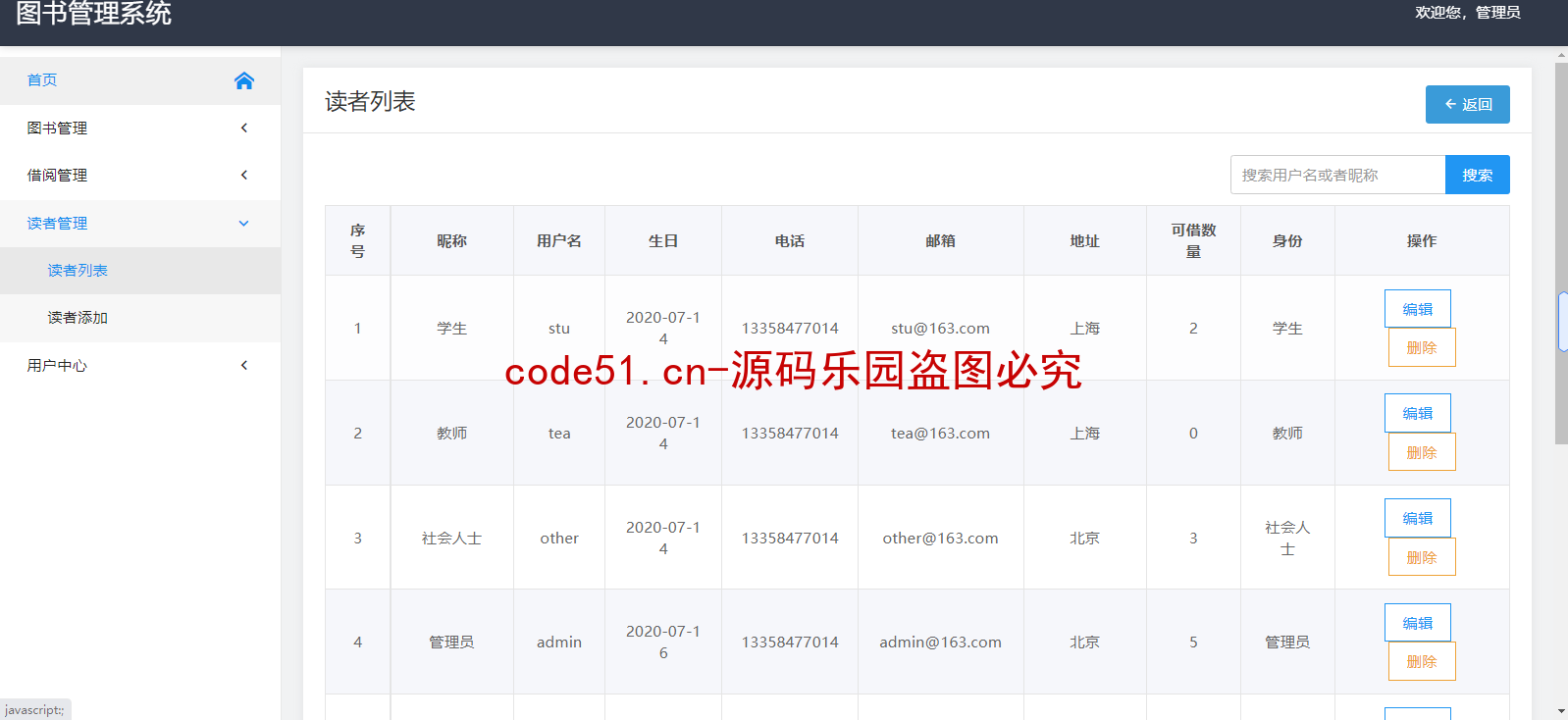Open 图书管理 menu

pyautogui.click(x=140, y=128)
